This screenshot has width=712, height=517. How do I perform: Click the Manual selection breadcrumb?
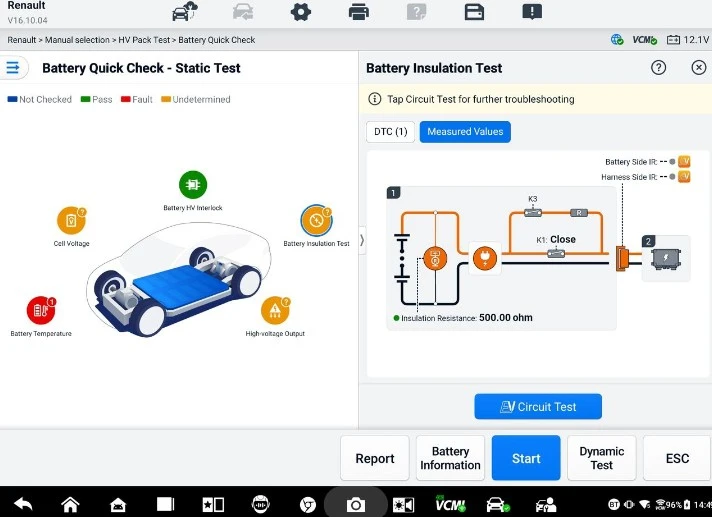tap(77, 40)
